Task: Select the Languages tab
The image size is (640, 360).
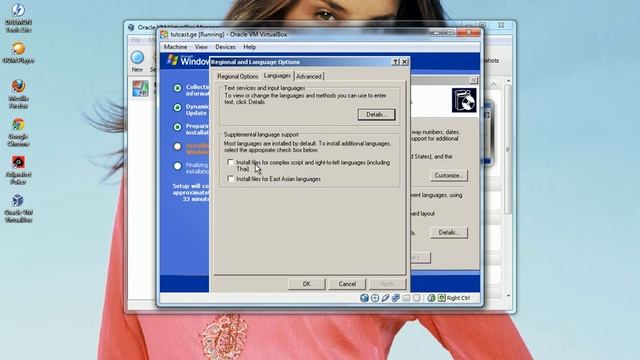Action: 277,76
